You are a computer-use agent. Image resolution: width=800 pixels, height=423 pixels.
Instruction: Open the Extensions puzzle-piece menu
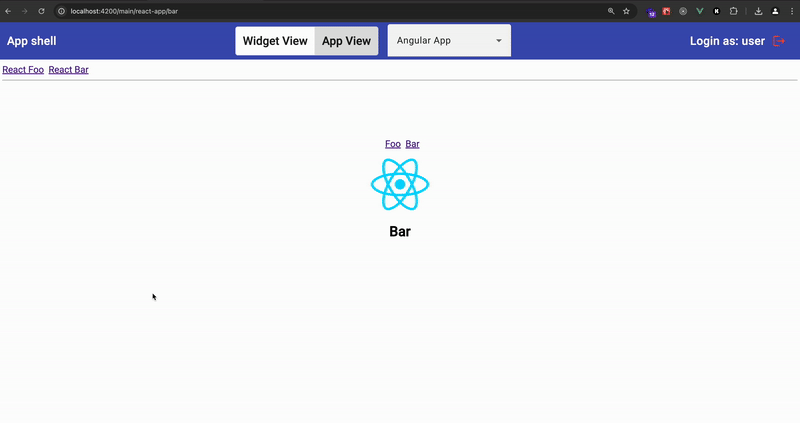[733, 11]
